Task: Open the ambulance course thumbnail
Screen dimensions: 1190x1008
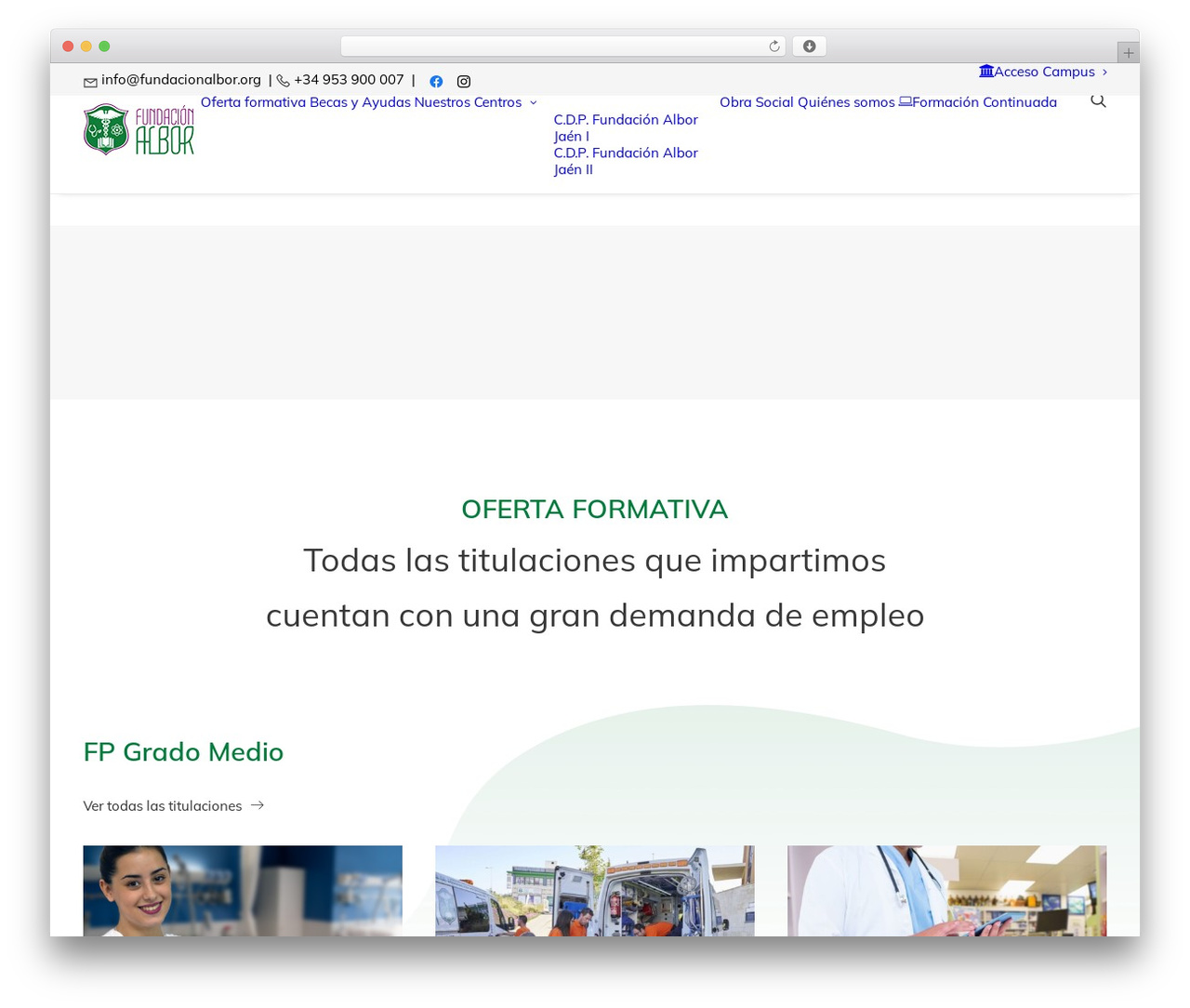Action: coord(595,891)
